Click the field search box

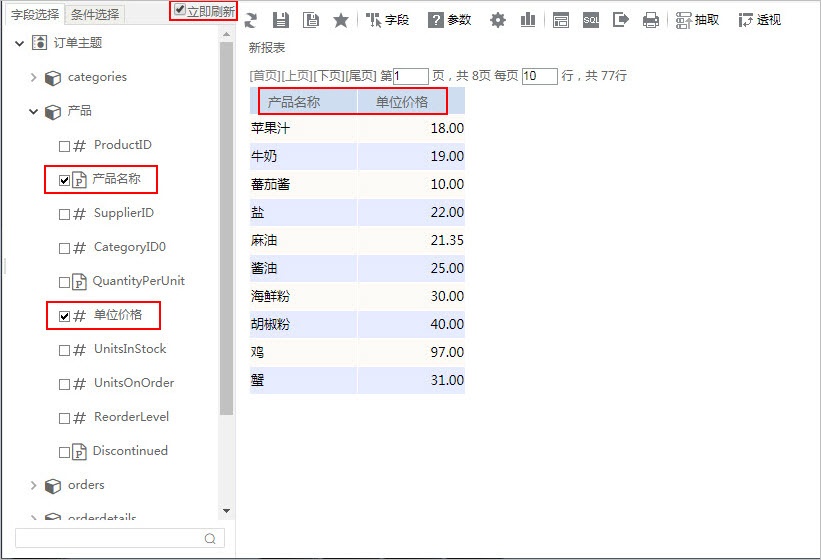(x=120, y=538)
